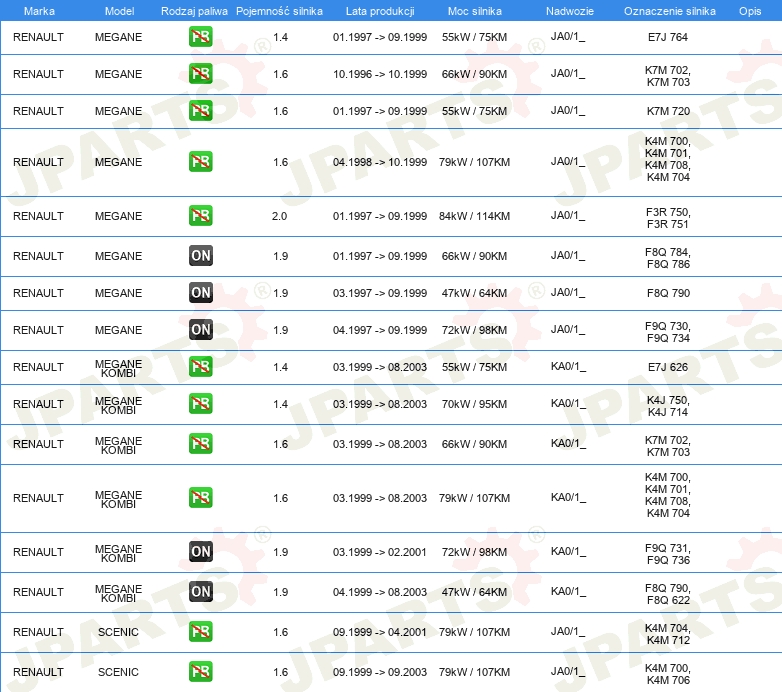Select engine codes F8Q 784, F8Q 786
Screen dimensions: 782x692
pyautogui.click(x=668, y=258)
